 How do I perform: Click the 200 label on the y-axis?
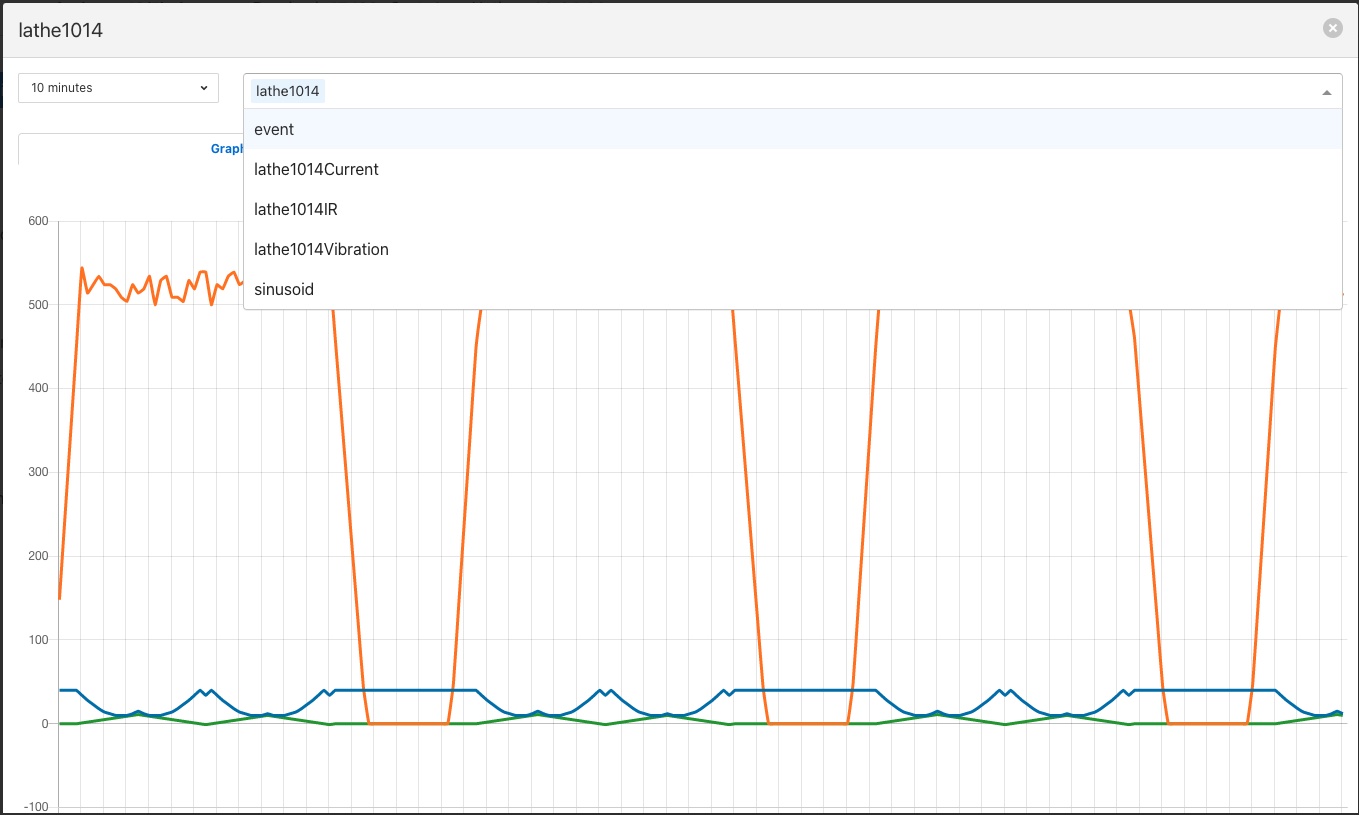tap(38, 556)
